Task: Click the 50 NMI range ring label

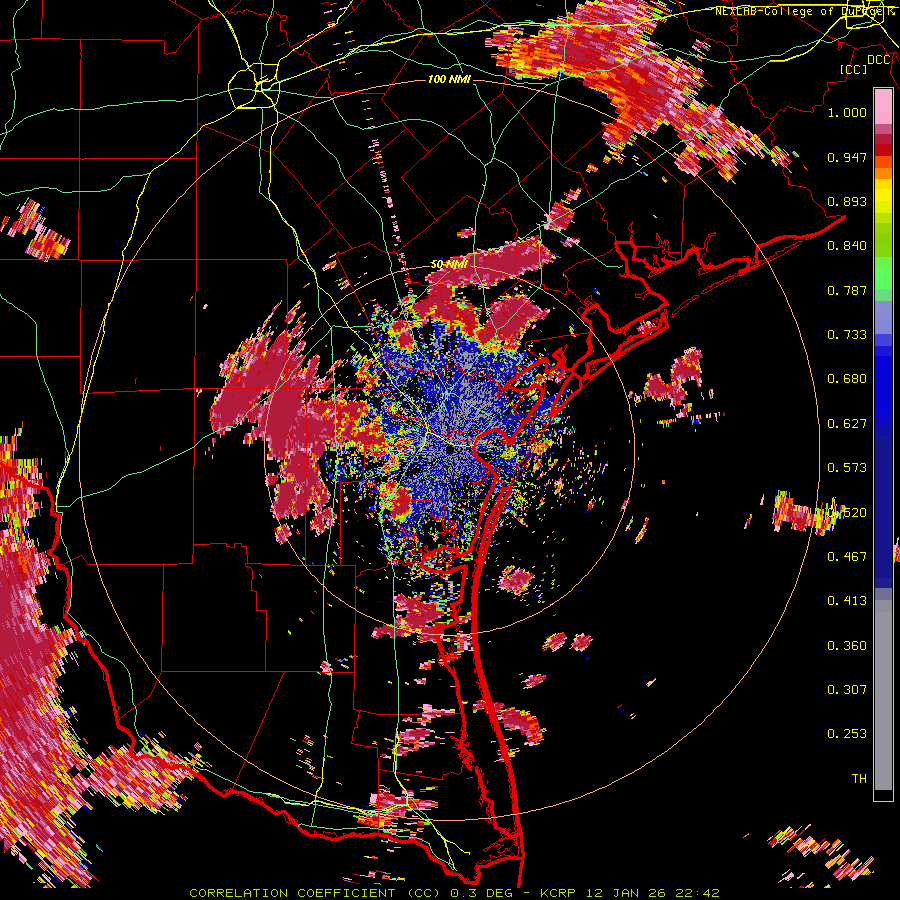Action: click(x=448, y=265)
